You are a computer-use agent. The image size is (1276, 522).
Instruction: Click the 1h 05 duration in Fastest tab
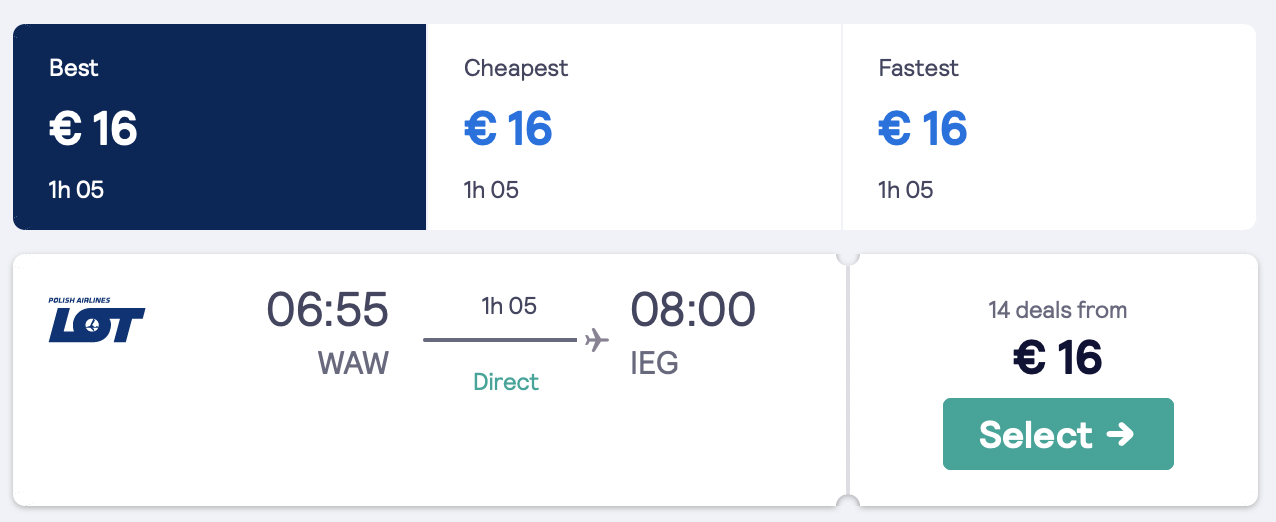click(906, 190)
